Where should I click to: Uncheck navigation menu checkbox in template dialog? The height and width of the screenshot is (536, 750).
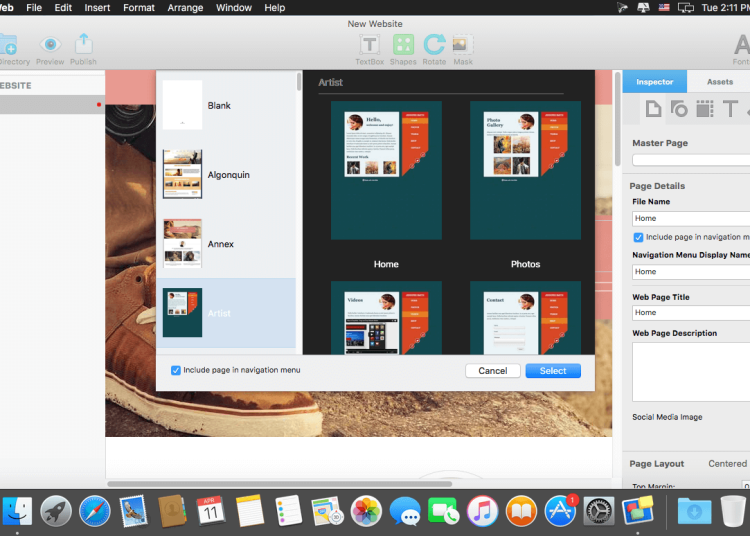pyautogui.click(x=176, y=370)
